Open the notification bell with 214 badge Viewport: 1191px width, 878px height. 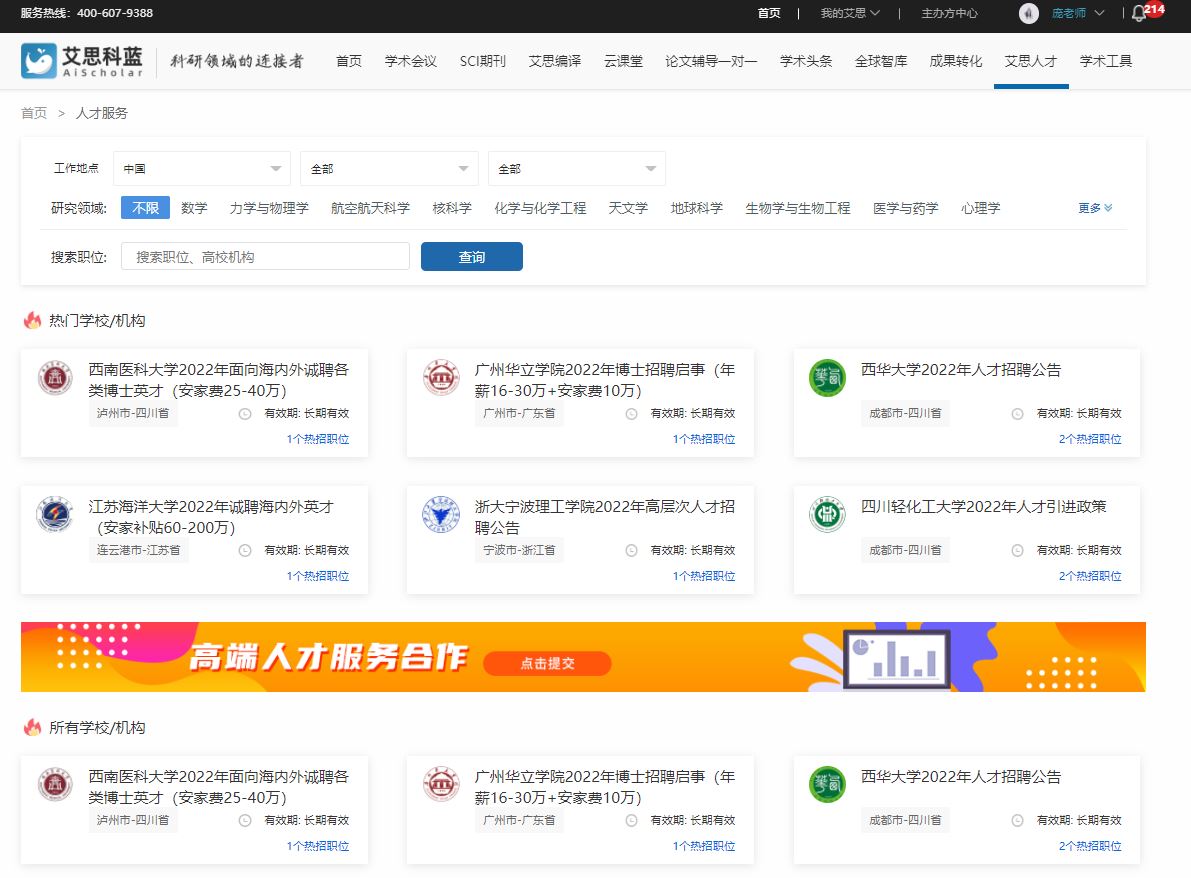(x=1139, y=13)
